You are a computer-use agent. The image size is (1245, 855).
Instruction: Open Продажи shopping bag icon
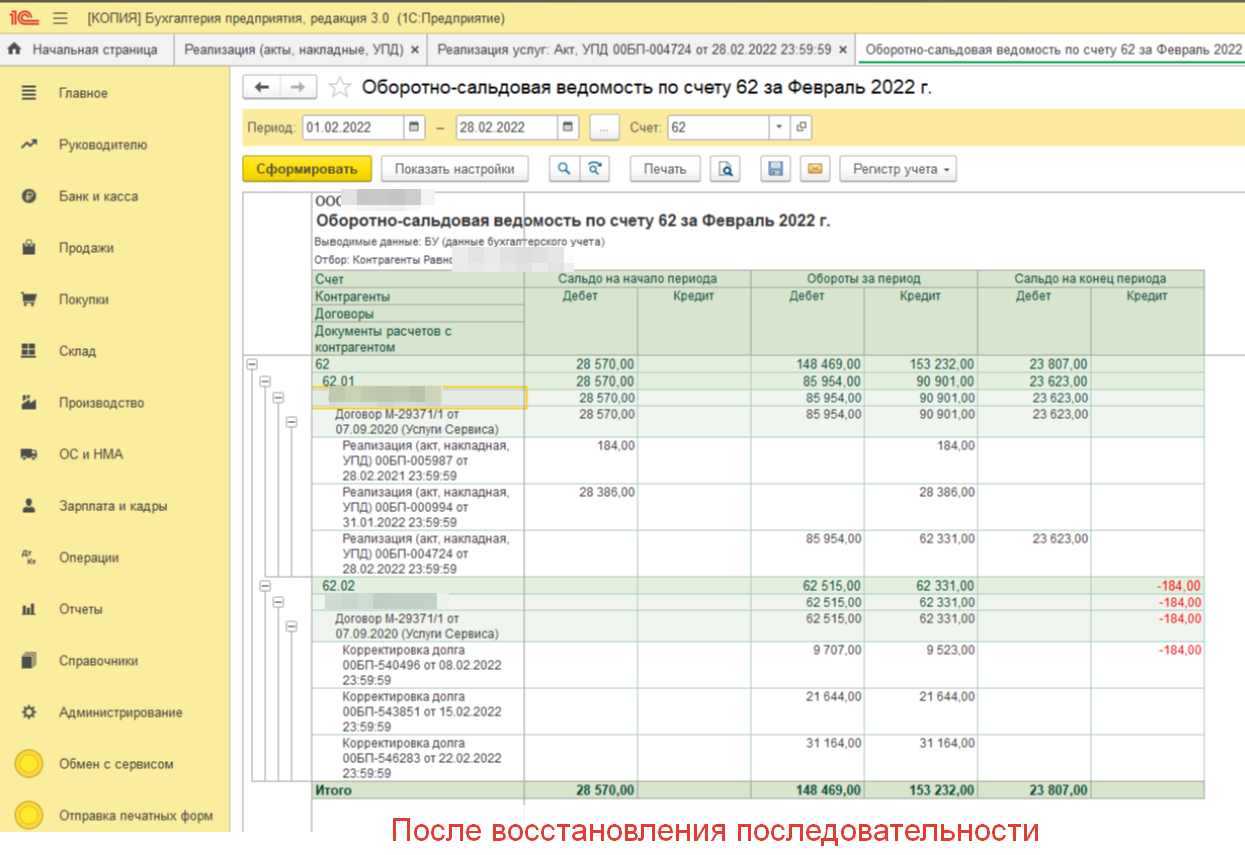pyautogui.click(x=29, y=248)
